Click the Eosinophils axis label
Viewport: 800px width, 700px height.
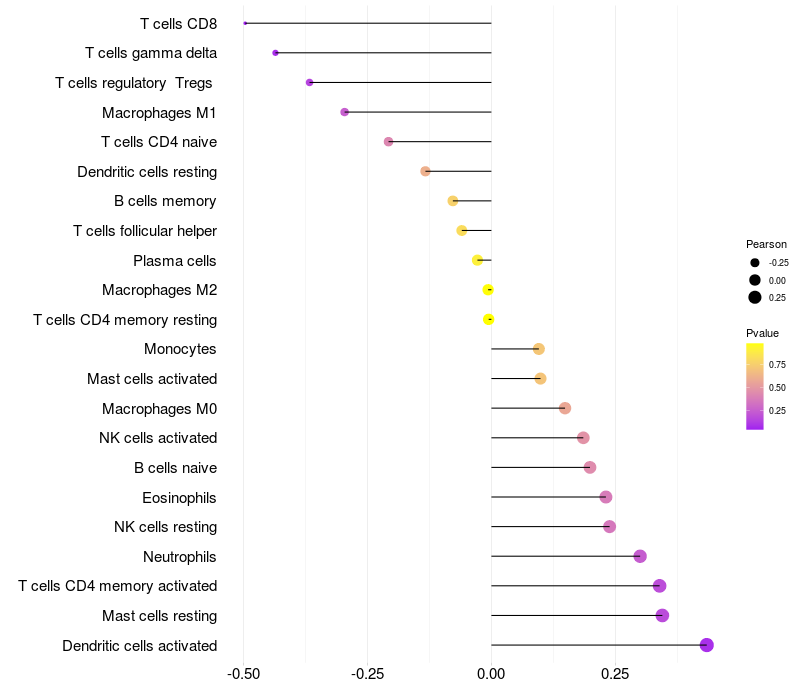pyautogui.click(x=180, y=497)
